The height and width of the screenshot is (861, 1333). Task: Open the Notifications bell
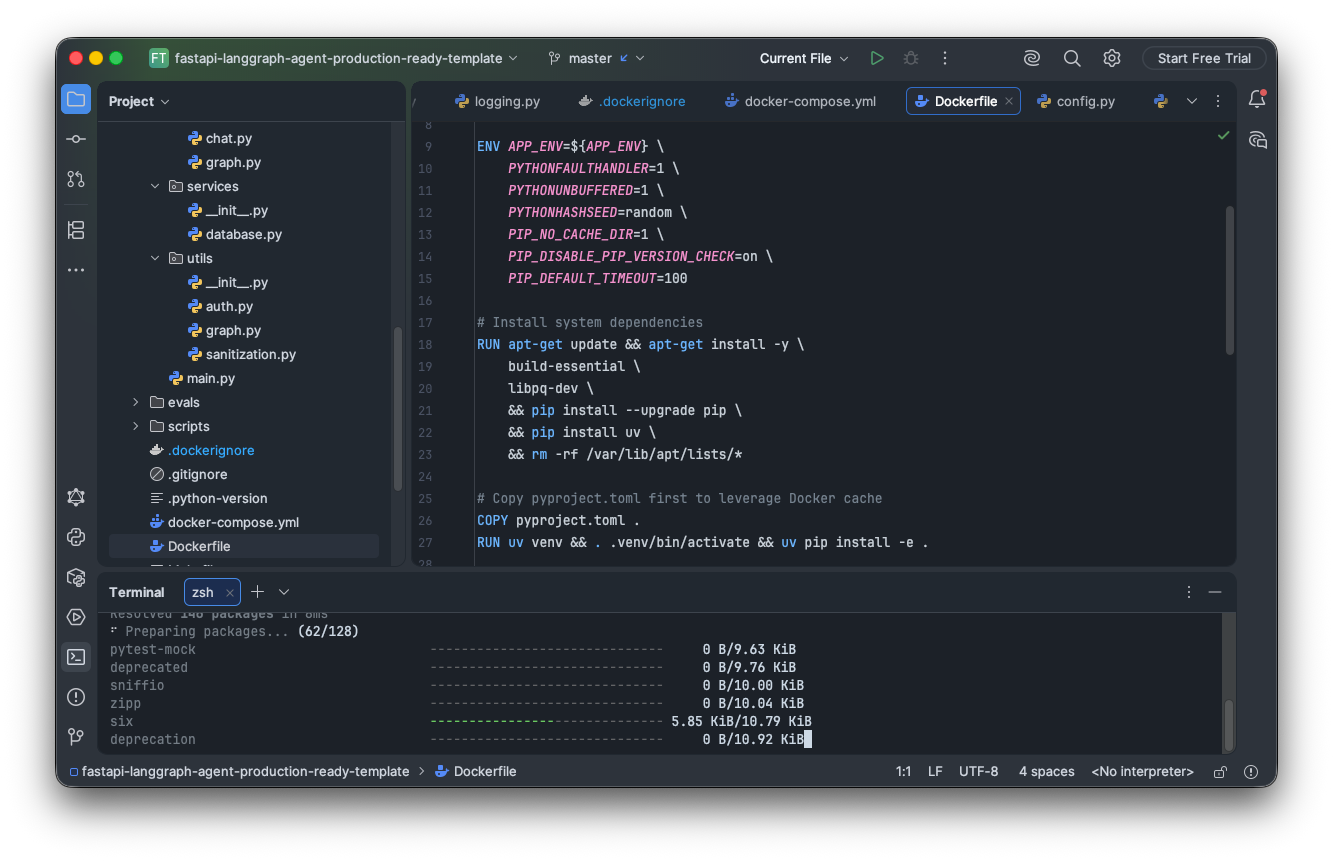pyautogui.click(x=1257, y=99)
